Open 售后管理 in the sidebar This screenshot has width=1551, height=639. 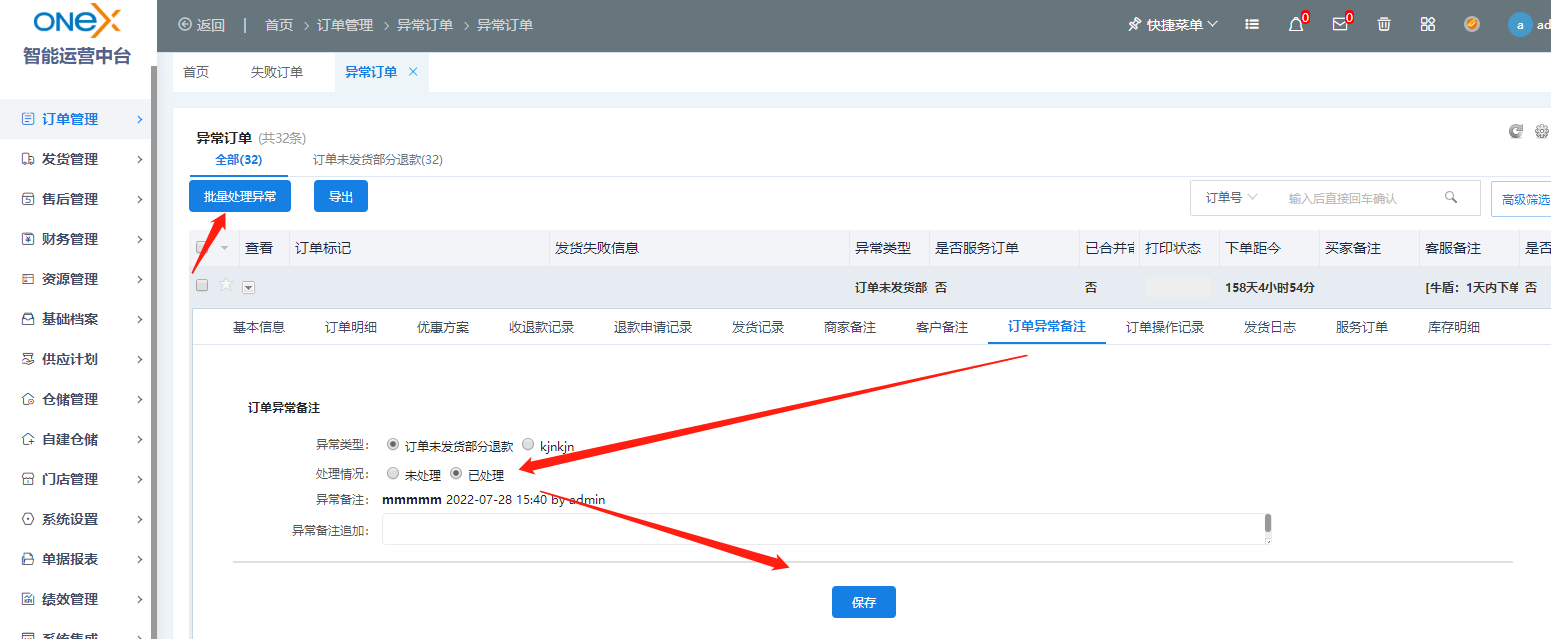point(76,199)
